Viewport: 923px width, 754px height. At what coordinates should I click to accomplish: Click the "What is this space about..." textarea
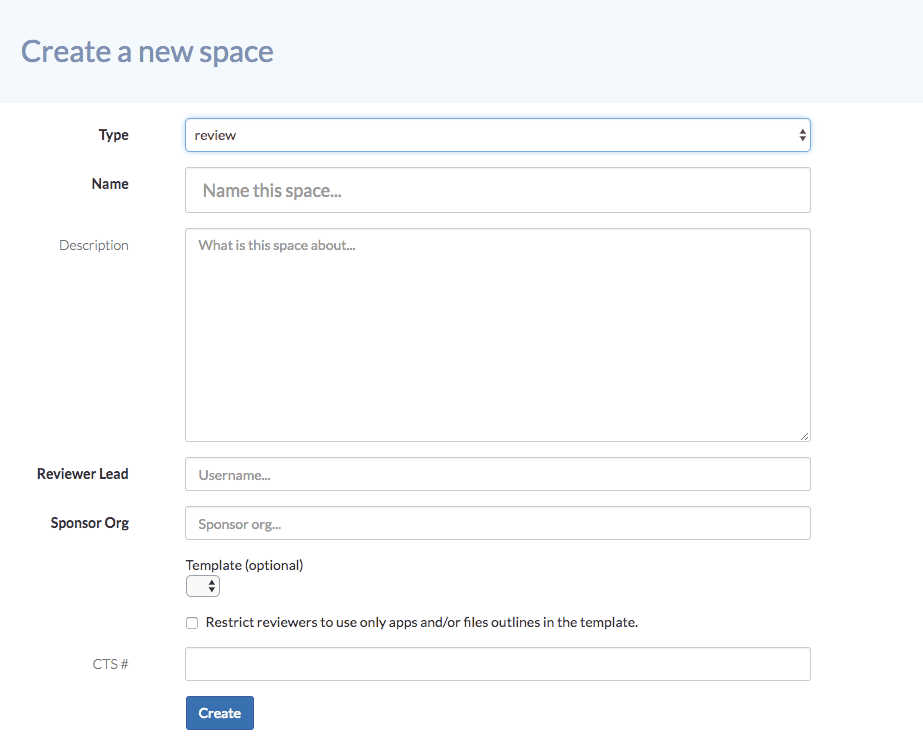[497, 330]
